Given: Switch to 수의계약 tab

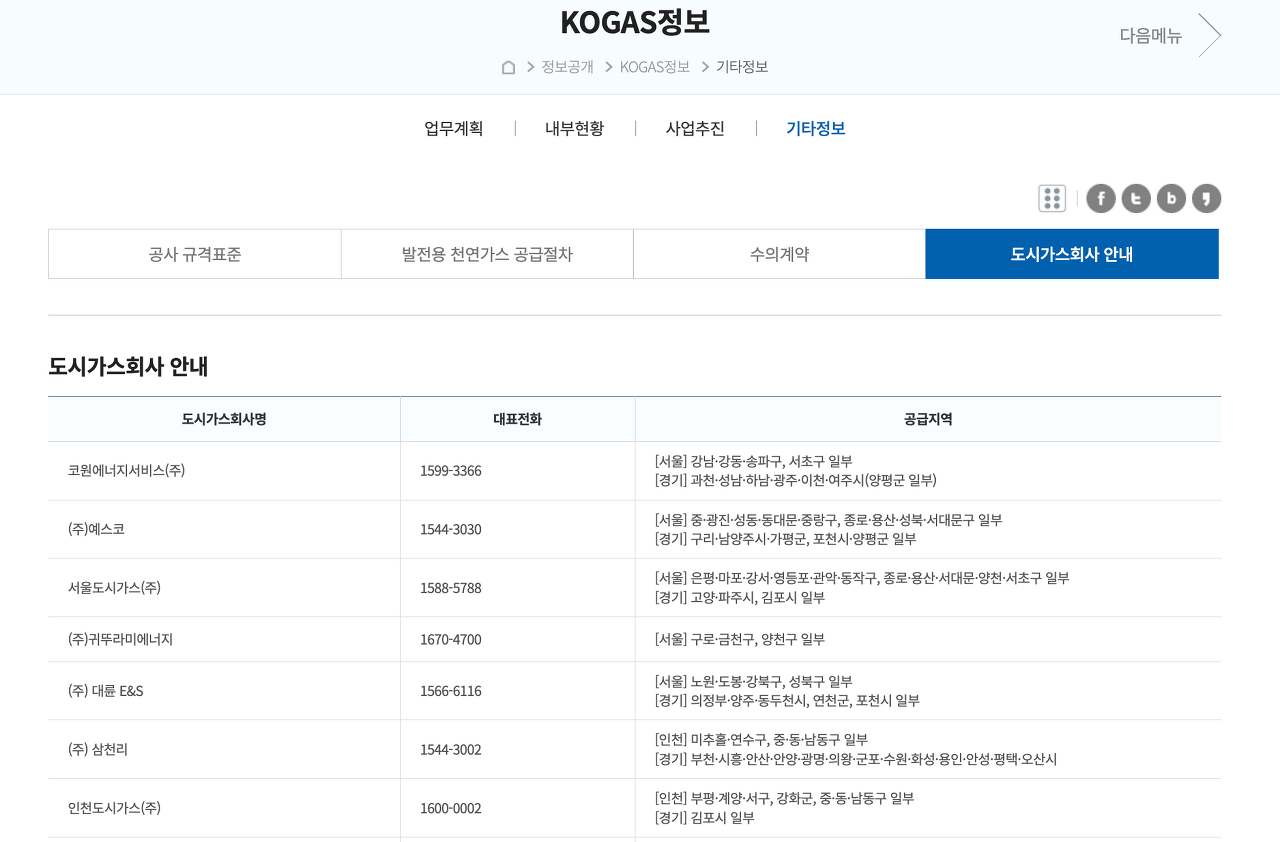Looking at the screenshot, I should click(780, 254).
